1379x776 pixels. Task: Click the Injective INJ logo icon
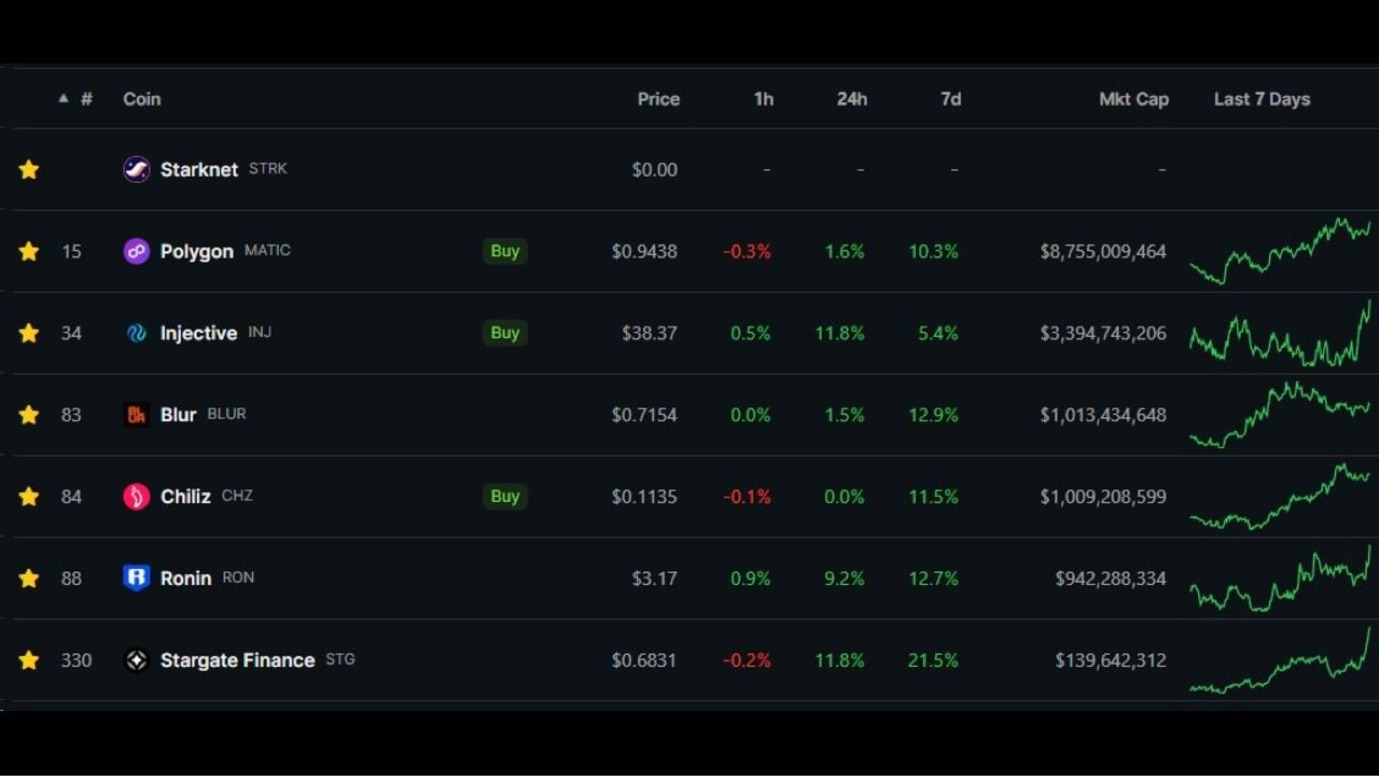136,333
